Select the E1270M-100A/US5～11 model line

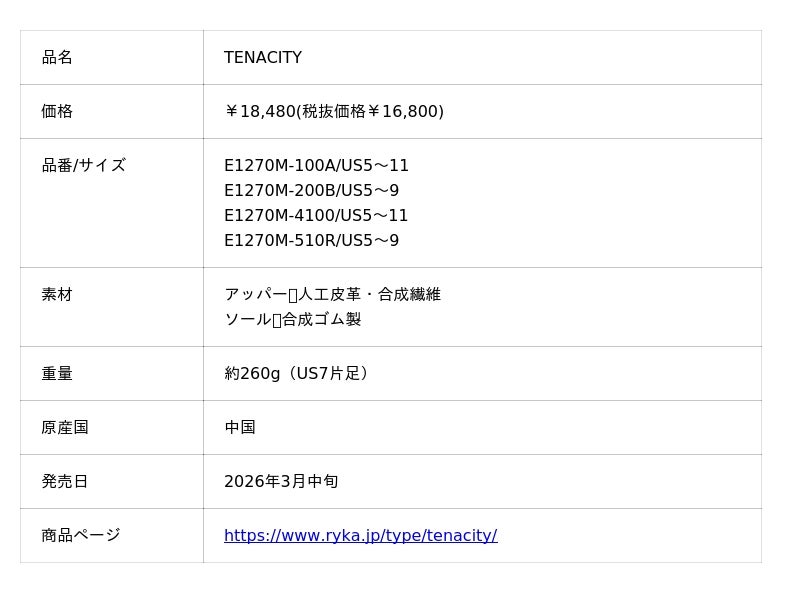coord(316,166)
